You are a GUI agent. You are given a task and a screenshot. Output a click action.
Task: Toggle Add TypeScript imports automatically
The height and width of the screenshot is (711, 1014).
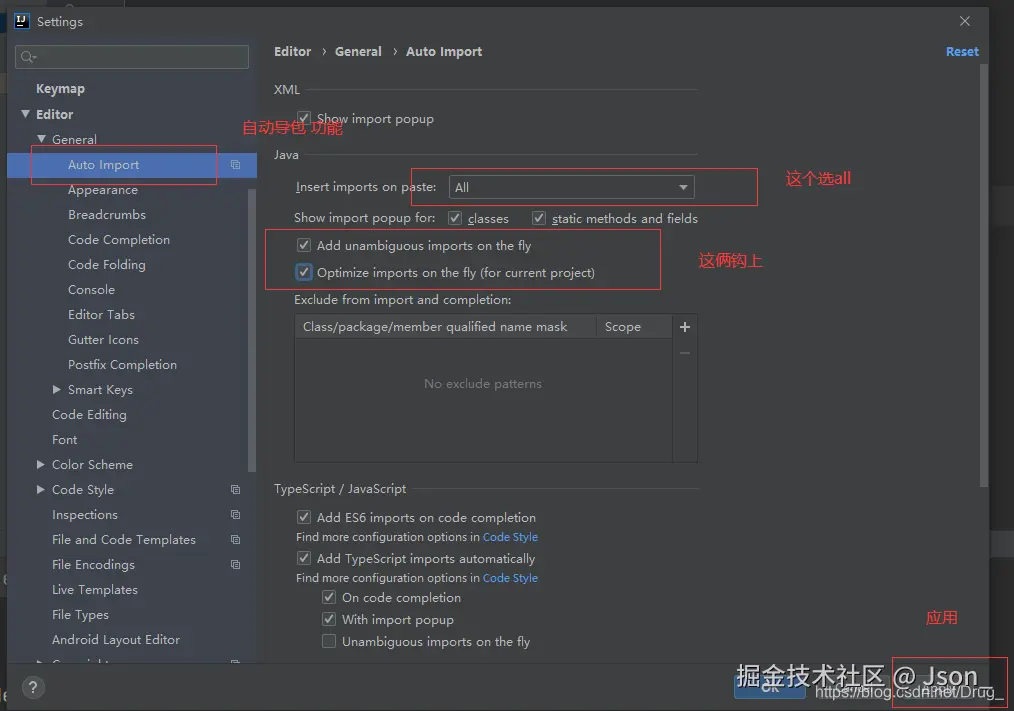(x=304, y=558)
